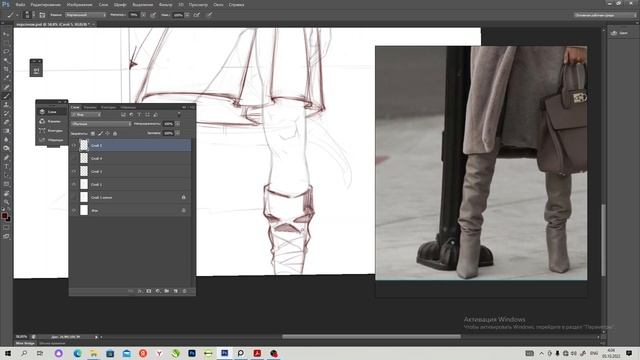Open the Brush panel toggle in options bar
The width and height of the screenshot is (640, 360).
point(42,15)
